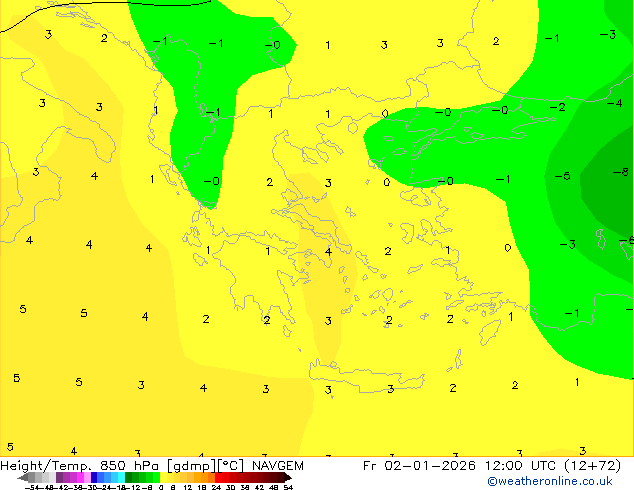Click the '-4' temperature value on the map
This screenshot has height=490, width=634.
click(615, 103)
